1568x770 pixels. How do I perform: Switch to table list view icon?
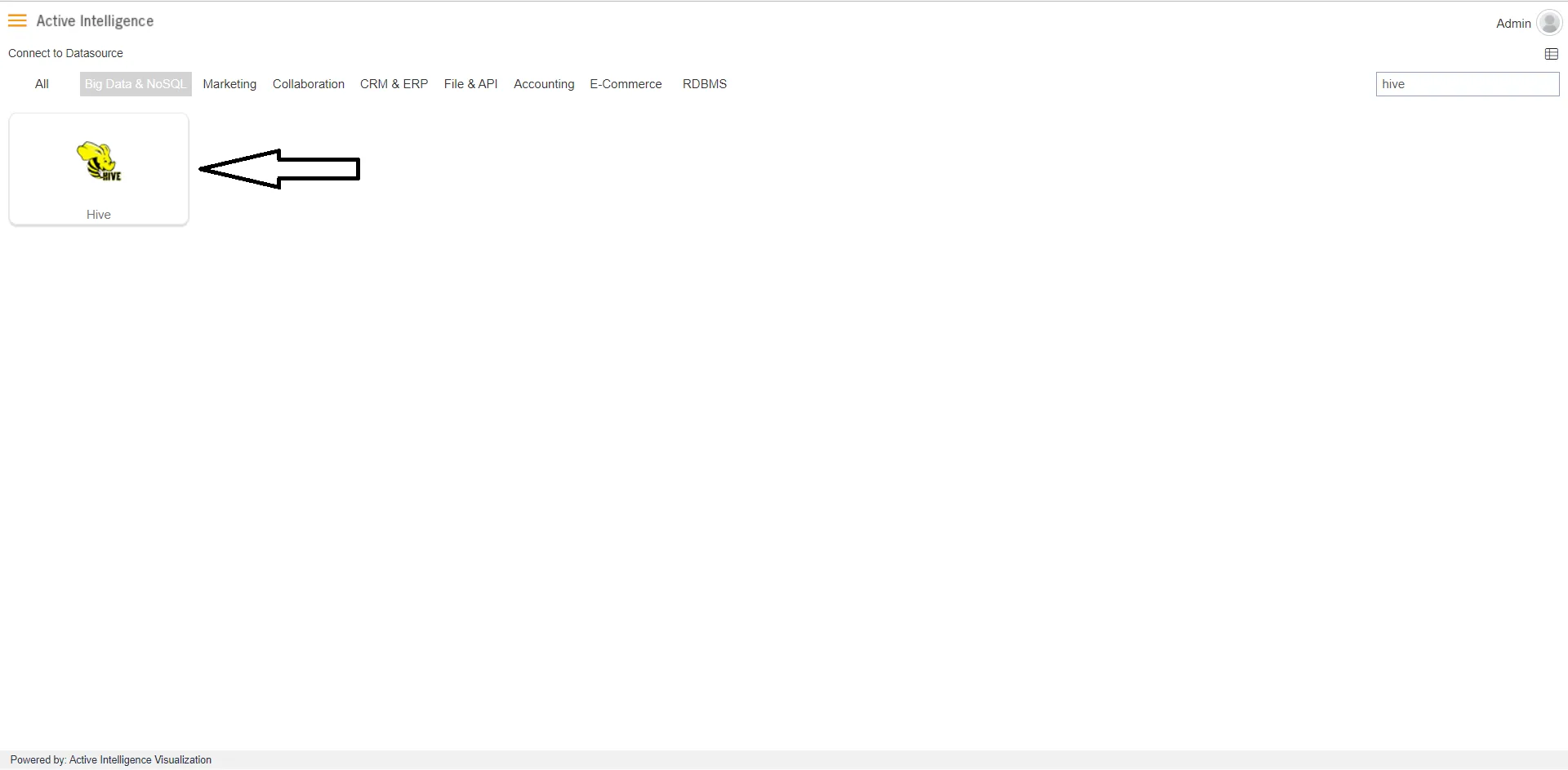(1552, 54)
